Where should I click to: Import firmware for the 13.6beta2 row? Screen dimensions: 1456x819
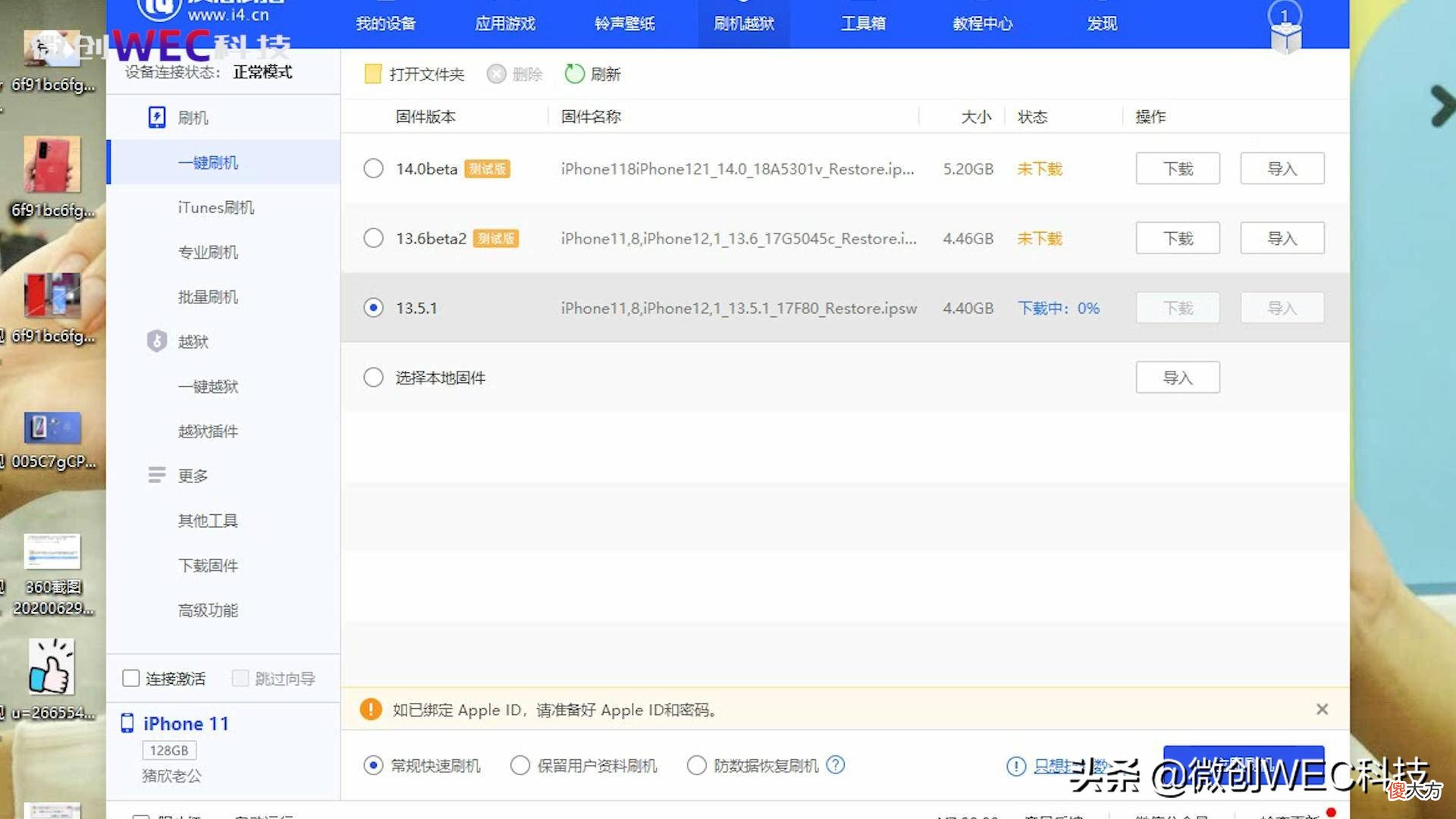pos(1282,238)
